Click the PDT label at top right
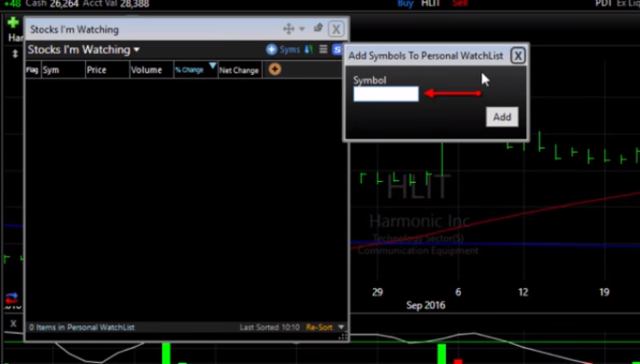The image size is (640, 364). (603, 4)
